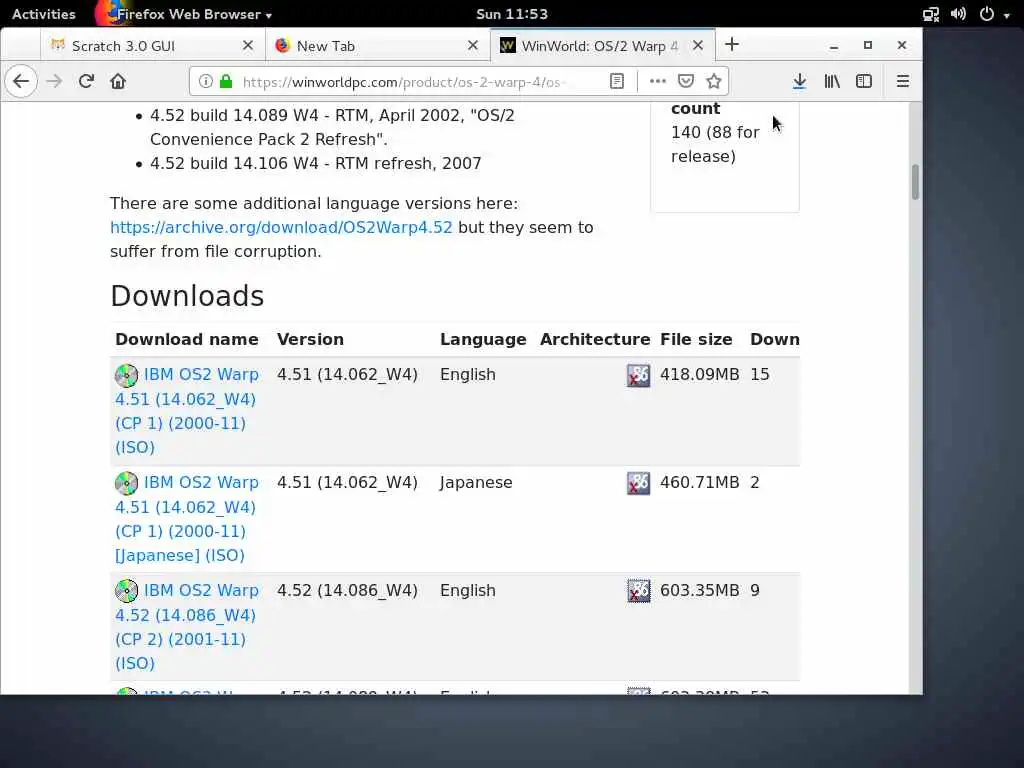Save page to Pocket
Screen dimensions: 1024x768
click(686, 82)
